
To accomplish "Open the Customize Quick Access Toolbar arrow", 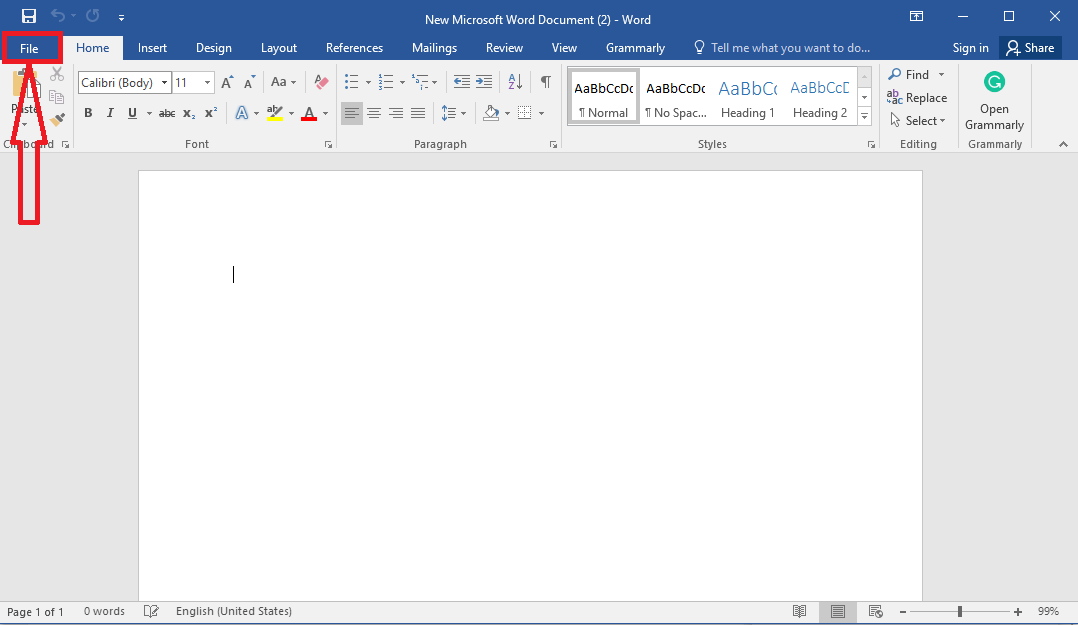I will tap(121, 18).
